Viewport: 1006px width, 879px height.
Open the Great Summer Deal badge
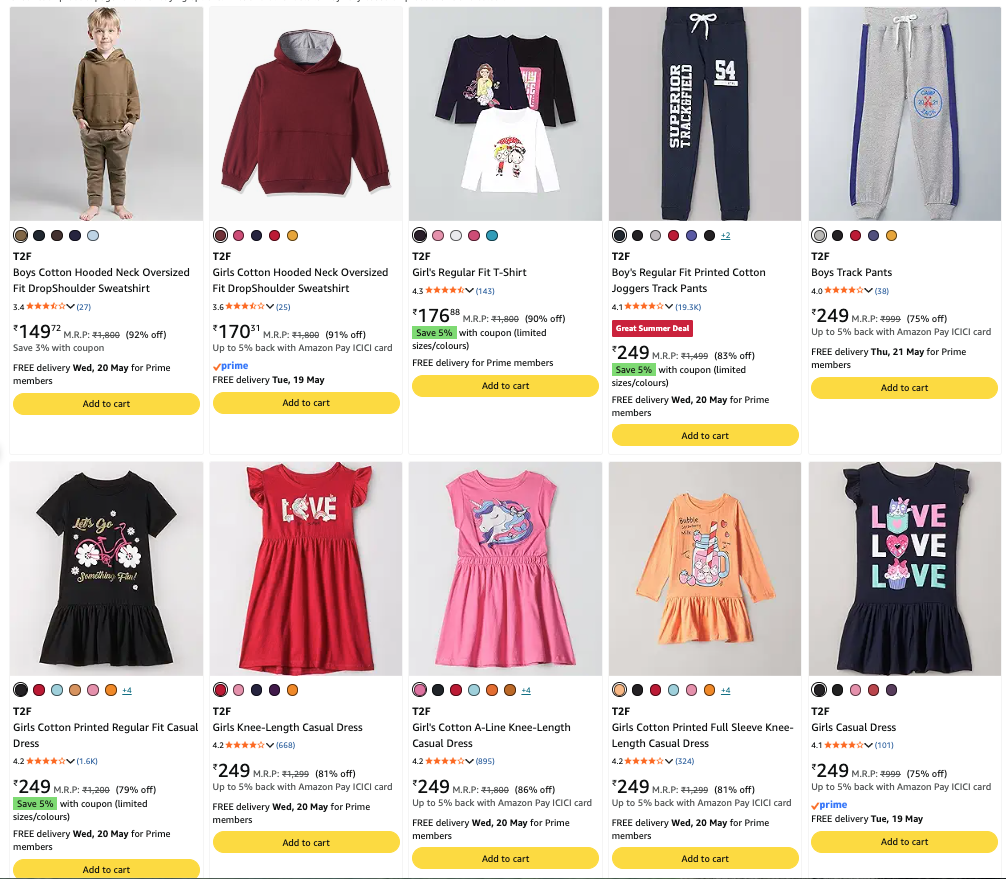(x=652, y=328)
